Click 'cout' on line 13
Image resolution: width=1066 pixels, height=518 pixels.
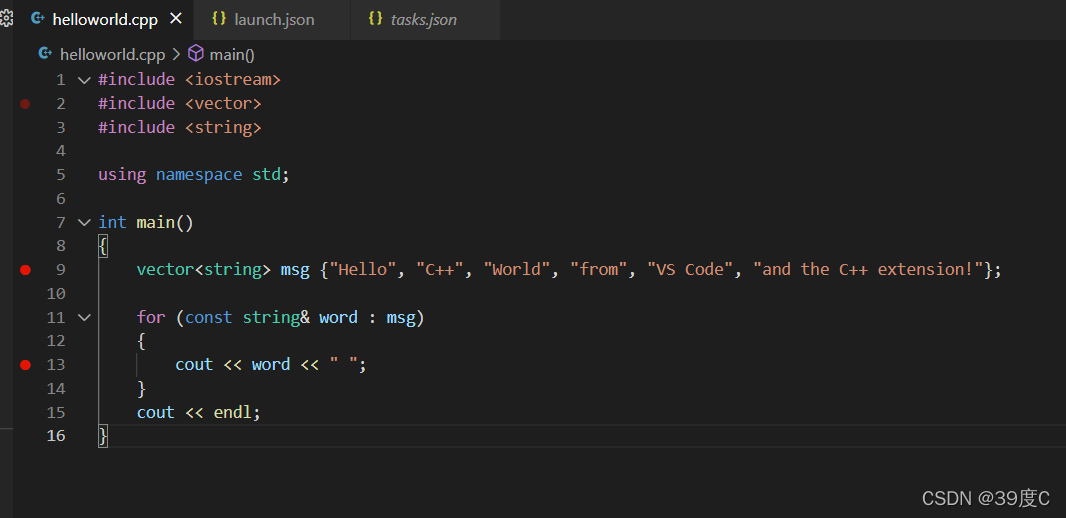[x=194, y=364]
